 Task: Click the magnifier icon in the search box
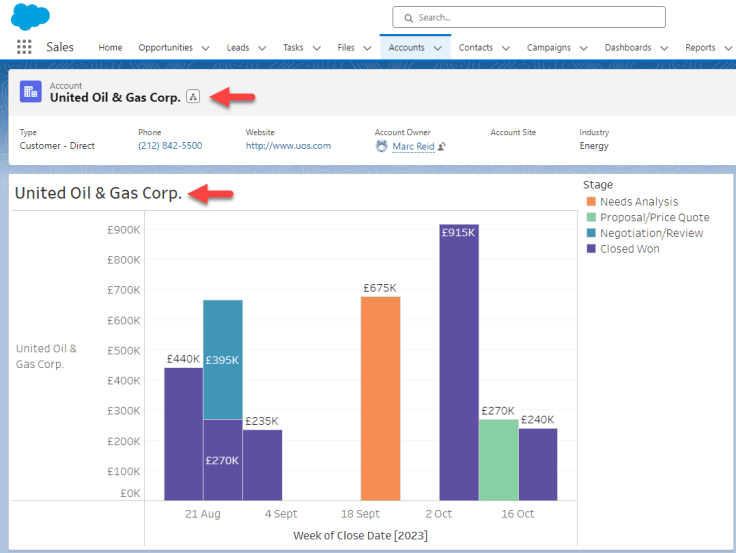pyautogui.click(x=408, y=17)
